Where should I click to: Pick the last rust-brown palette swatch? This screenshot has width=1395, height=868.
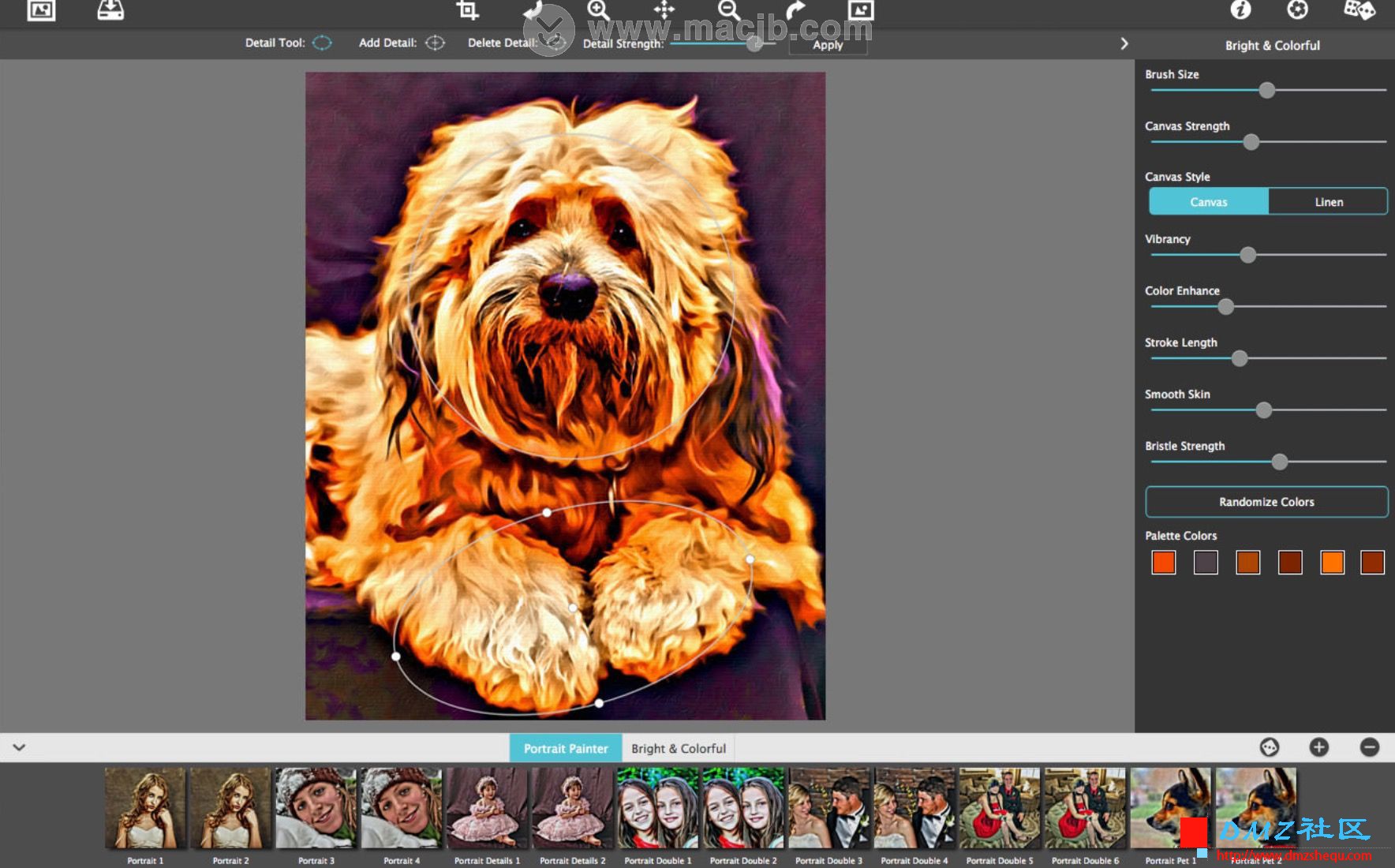pyautogui.click(x=1373, y=563)
